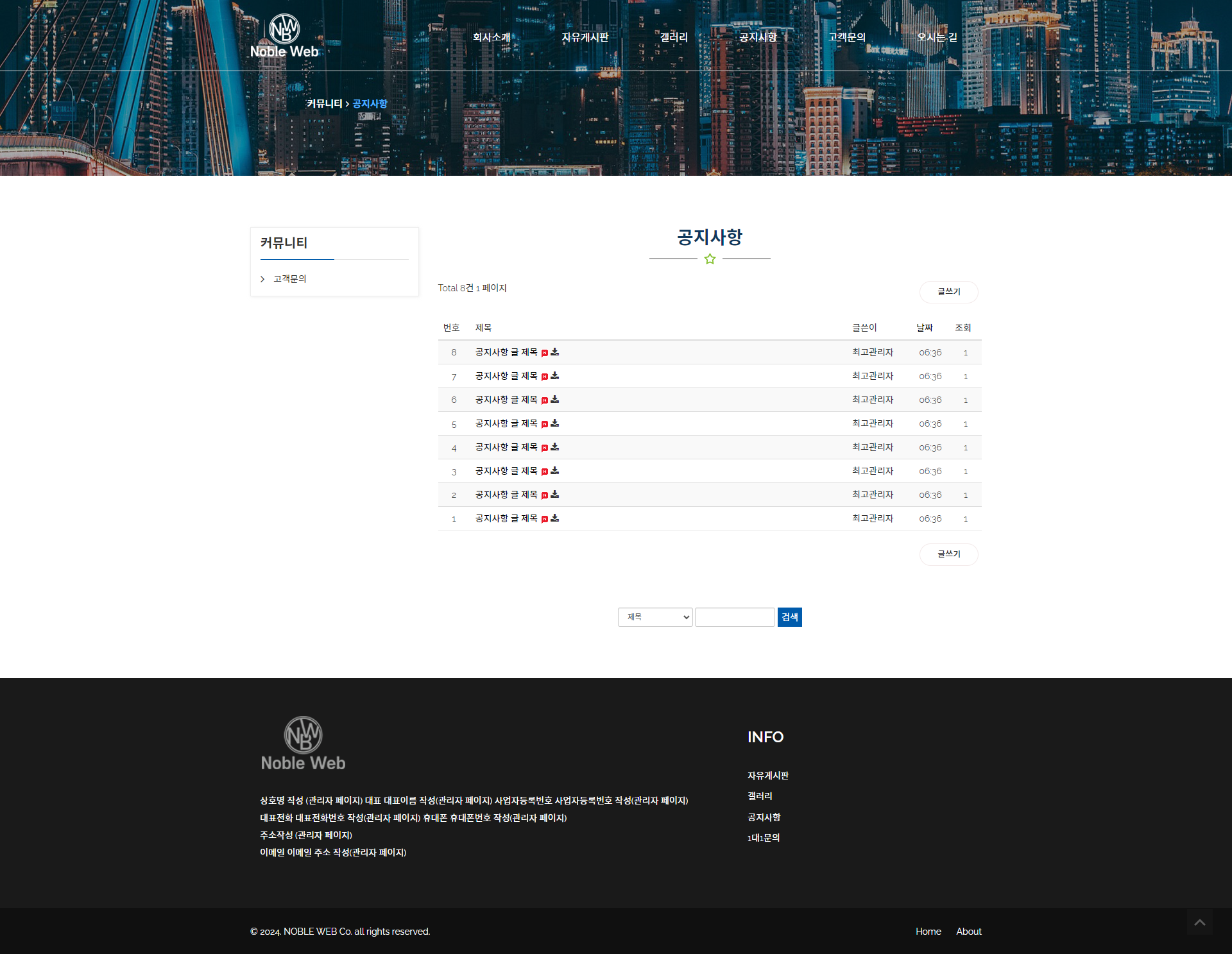Click the download icon on post 1
The height and width of the screenshot is (954, 1232).
point(555,518)
